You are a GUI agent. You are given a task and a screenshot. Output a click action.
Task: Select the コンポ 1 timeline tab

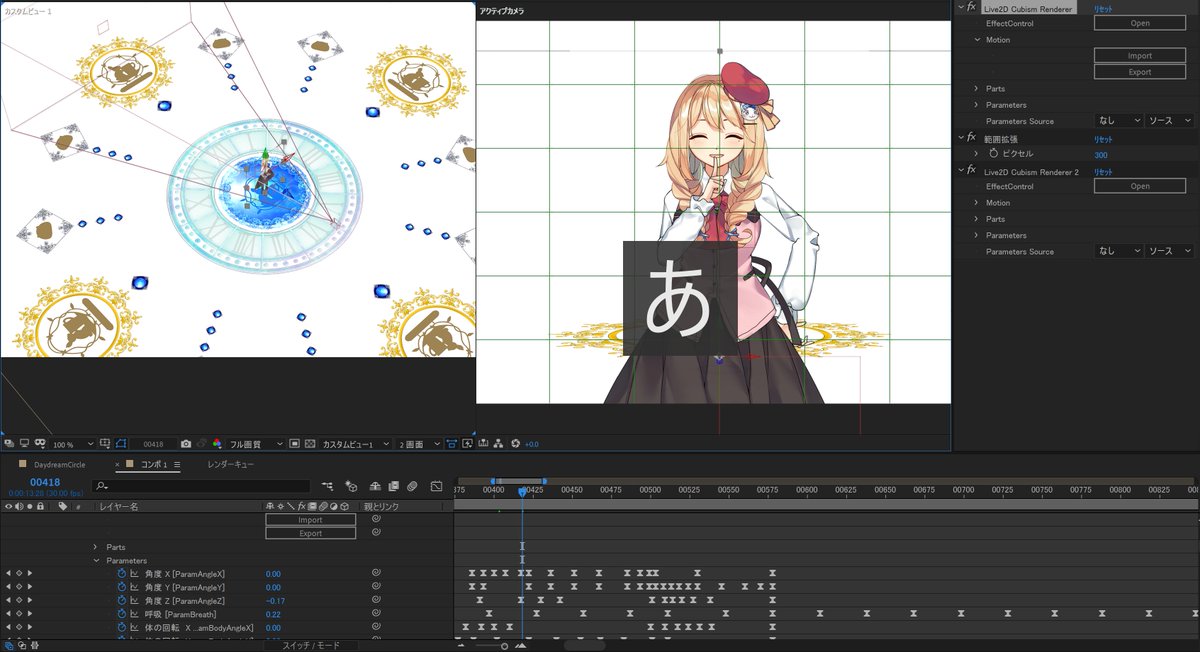154,465
